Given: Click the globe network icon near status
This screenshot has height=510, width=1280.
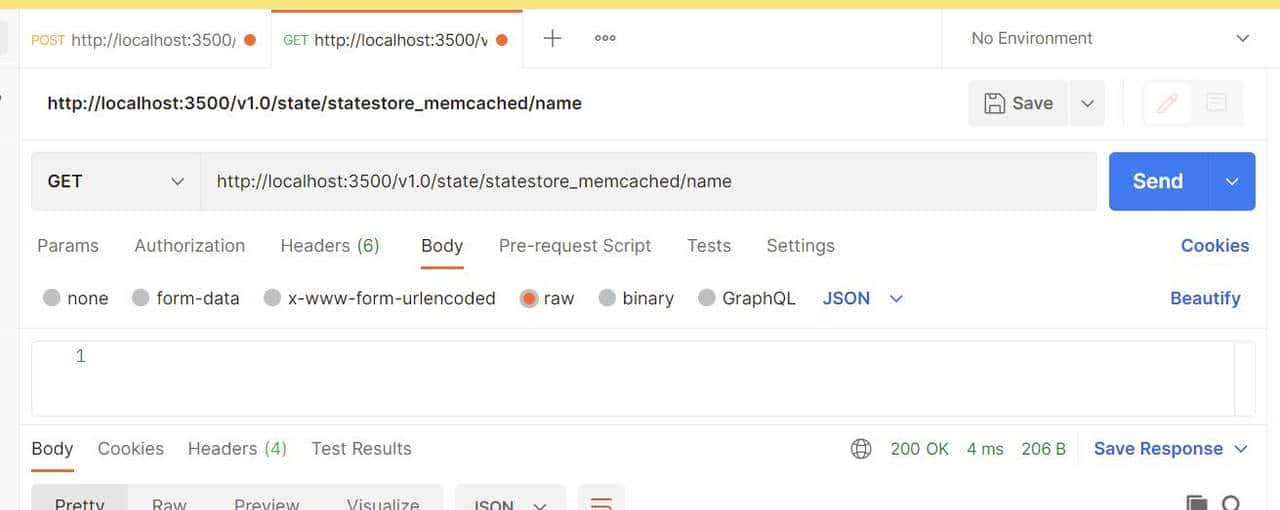Looking at the screenshot, I should [x=861, y=449].
